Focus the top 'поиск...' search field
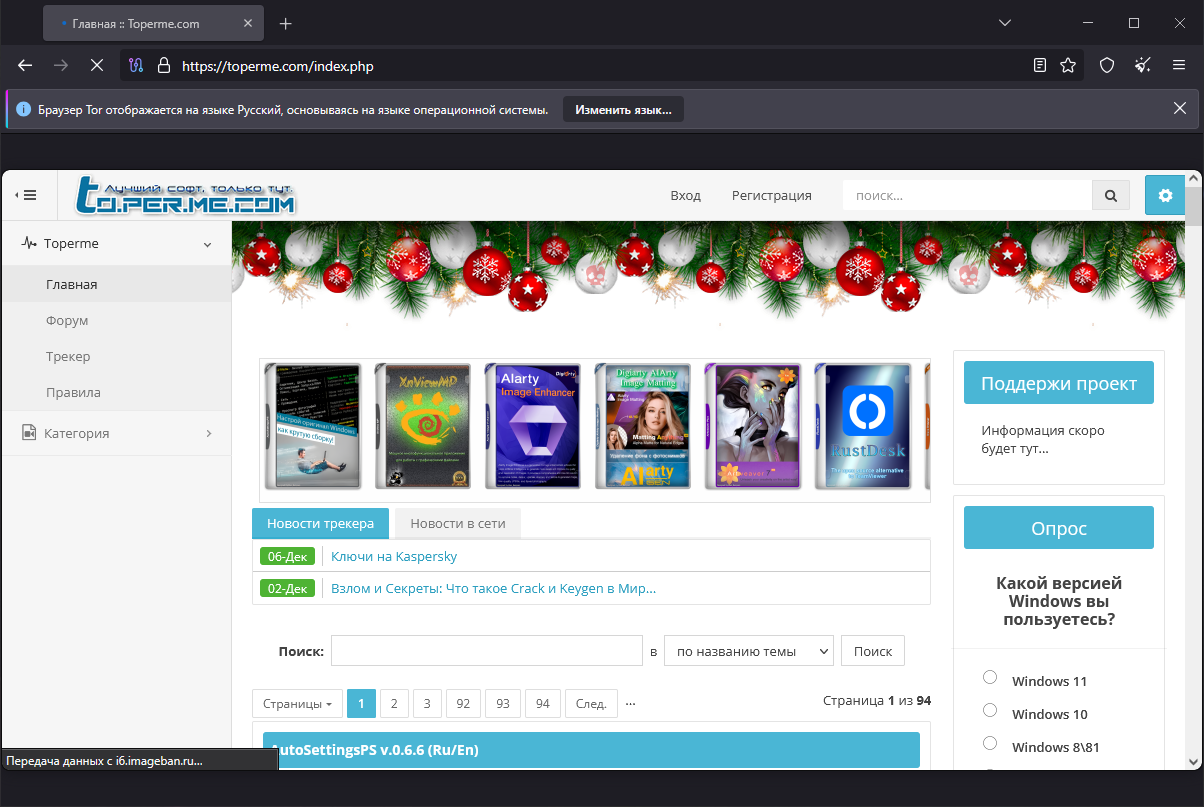The image size is (1204, 807). (x=967, y=195)
